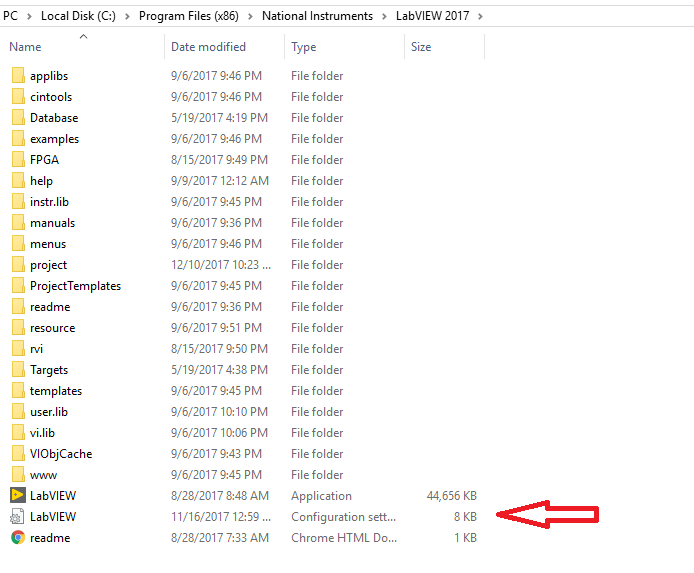The width and height of the screenshot is (694, 573).
Task: Click the user.lib folder icon
Action: [x=18, y=412]
